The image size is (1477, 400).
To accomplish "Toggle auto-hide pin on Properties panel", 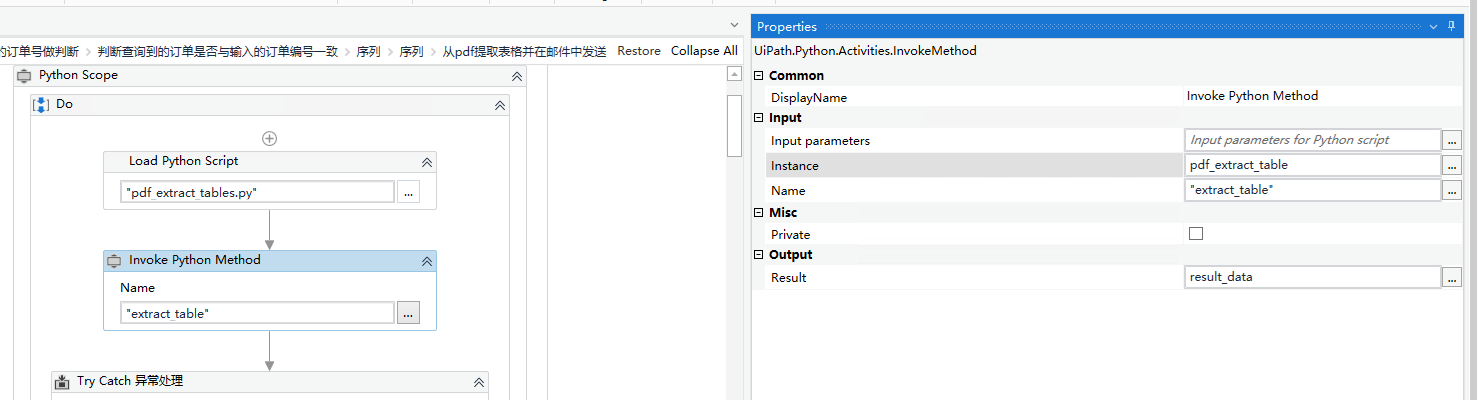I will click(1453, 27).
